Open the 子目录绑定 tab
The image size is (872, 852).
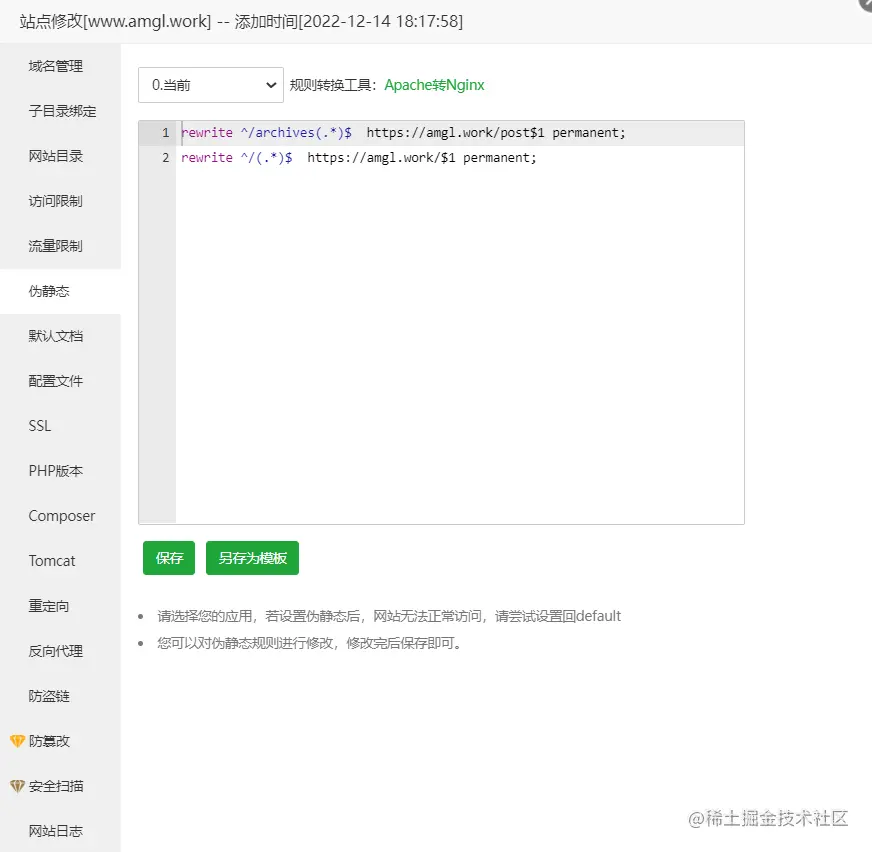(62, 111)
